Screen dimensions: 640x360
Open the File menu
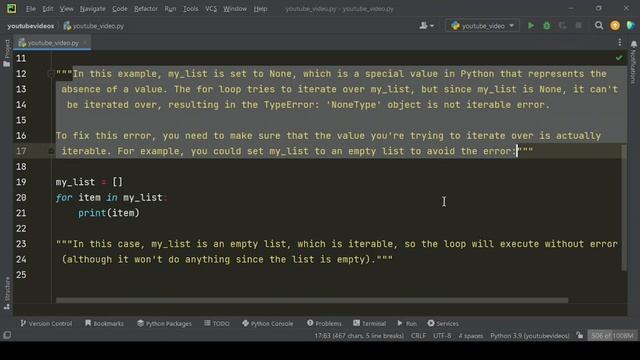pyautogui.click(x=31, y=9)
